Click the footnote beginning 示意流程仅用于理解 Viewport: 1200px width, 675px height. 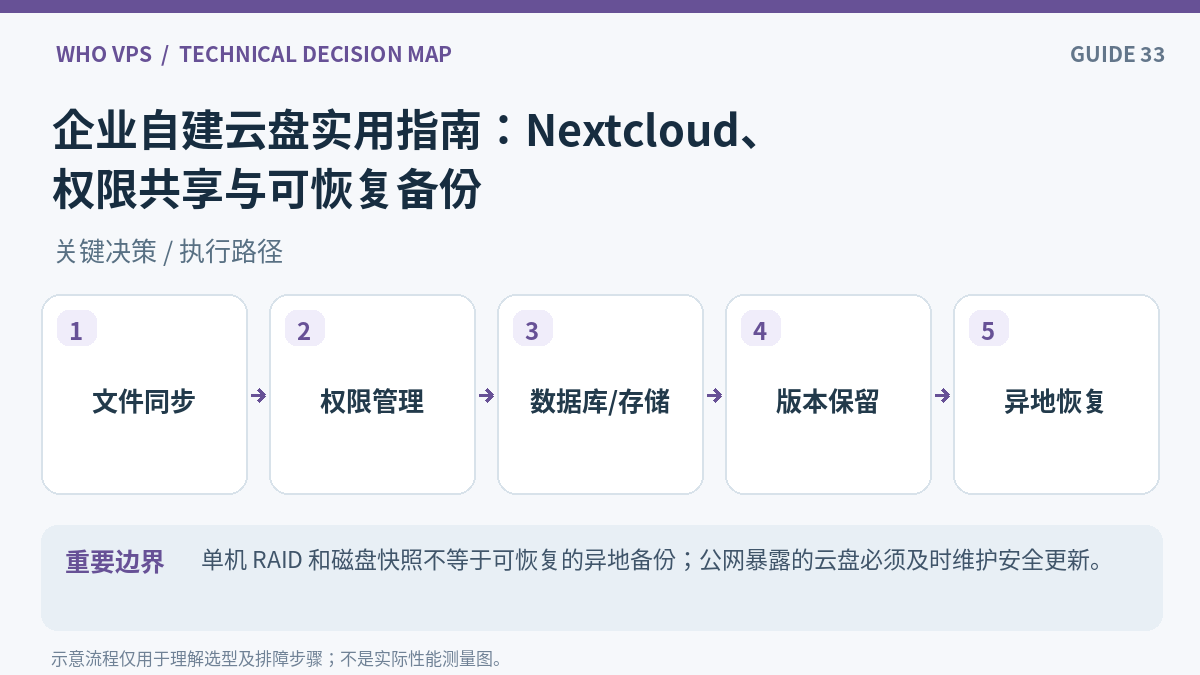[x=277, y=659]
